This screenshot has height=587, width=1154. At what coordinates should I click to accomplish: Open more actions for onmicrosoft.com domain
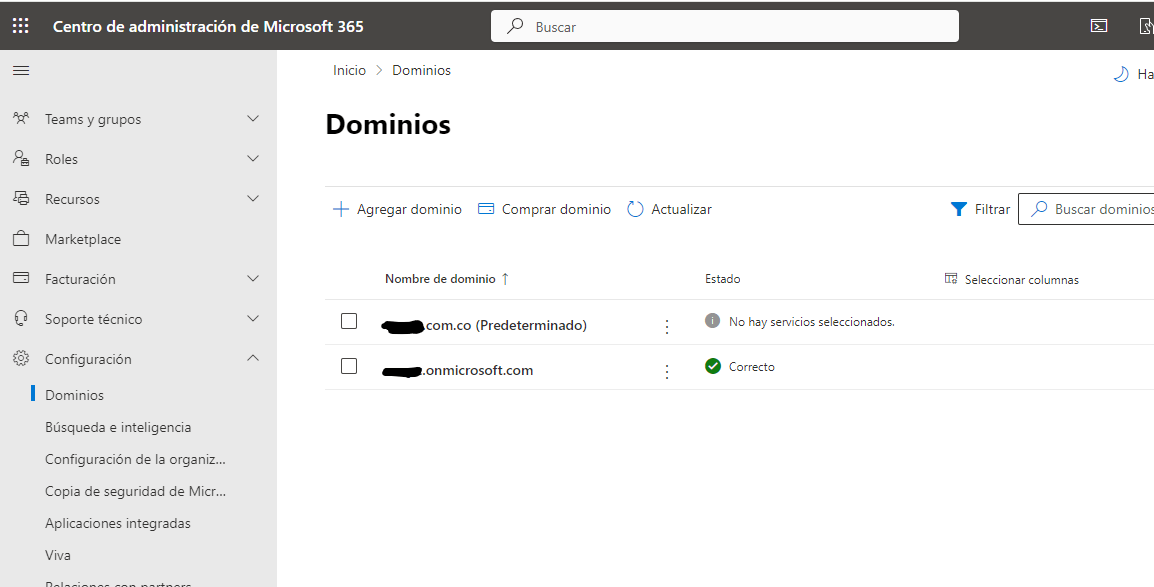coord(667,371)
